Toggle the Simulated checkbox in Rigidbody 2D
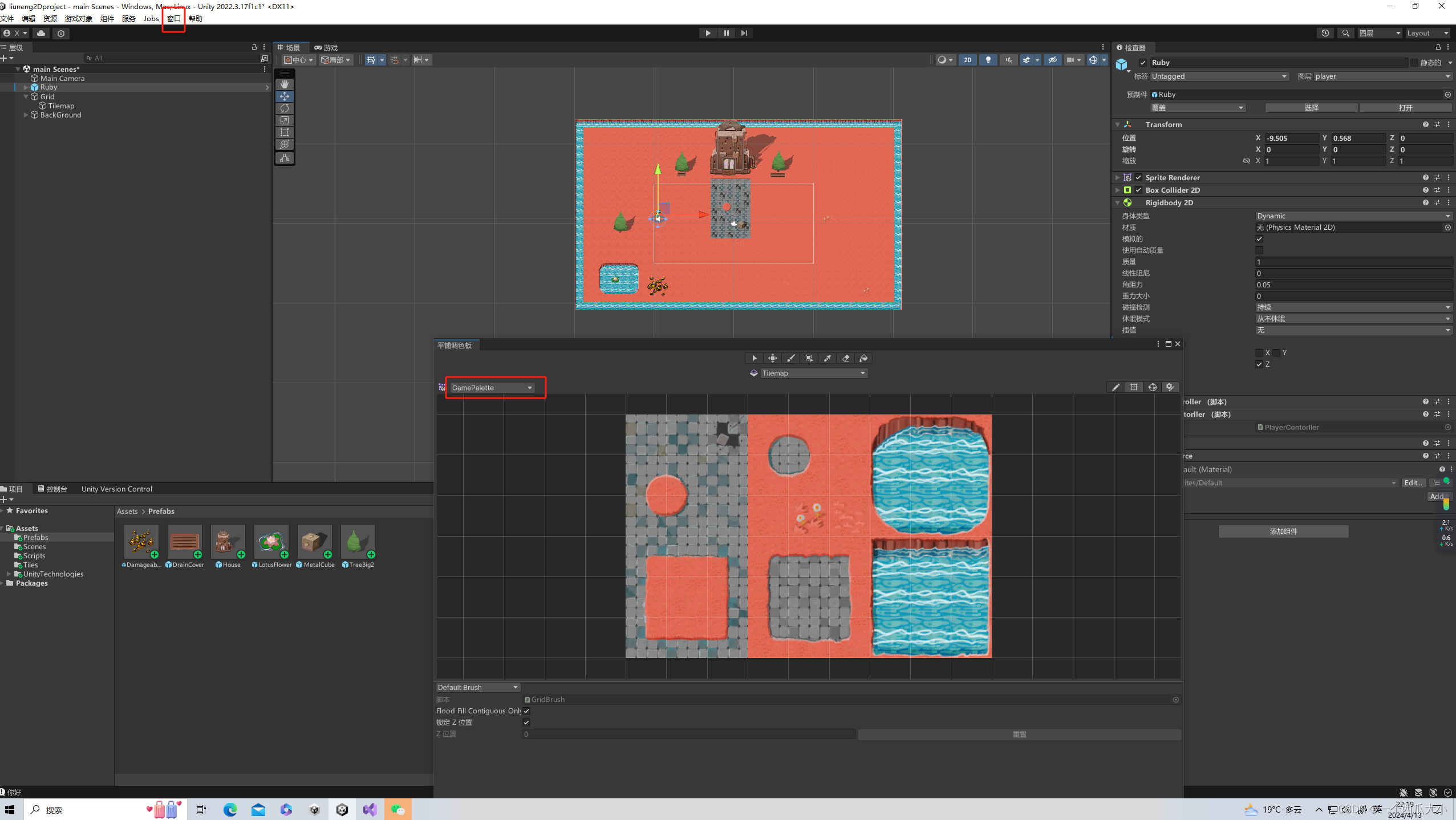Image resolution: width=1456 pixels, height=820 pixels. click(x=1259, y=239)
